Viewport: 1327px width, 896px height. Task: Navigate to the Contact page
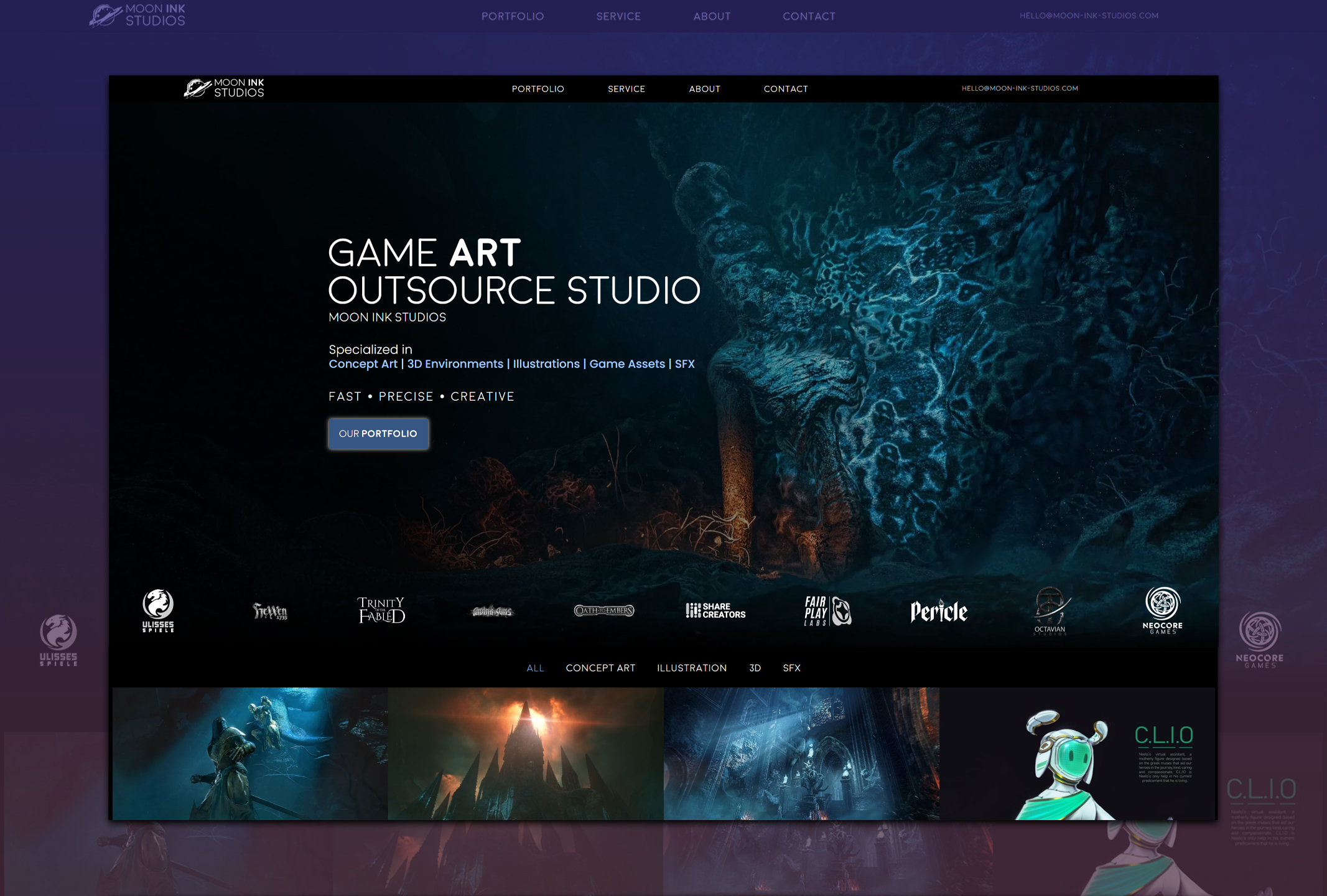(x=785, y=89)
